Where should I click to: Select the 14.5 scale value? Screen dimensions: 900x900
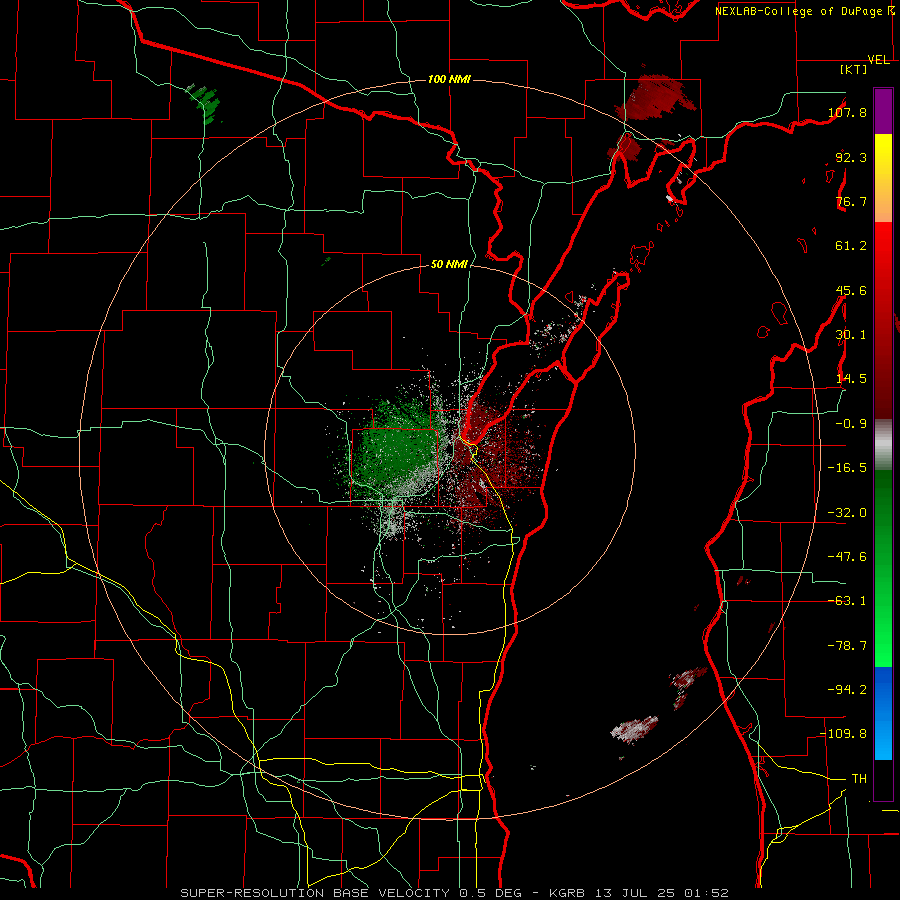coord(851,379)
